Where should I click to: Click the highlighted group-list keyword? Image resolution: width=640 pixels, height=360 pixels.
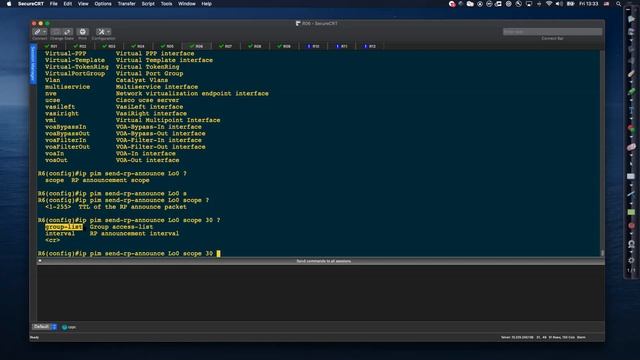[64, 227]
